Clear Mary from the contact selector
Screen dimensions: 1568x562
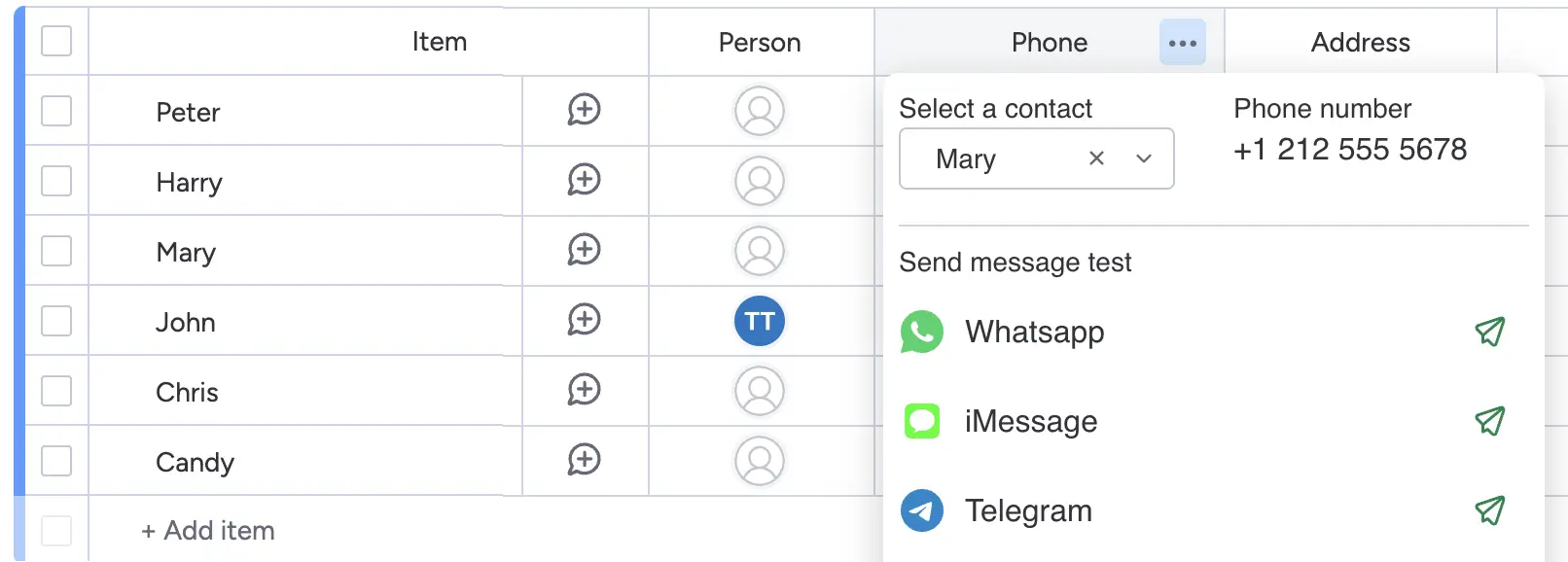coord(1096,158)
